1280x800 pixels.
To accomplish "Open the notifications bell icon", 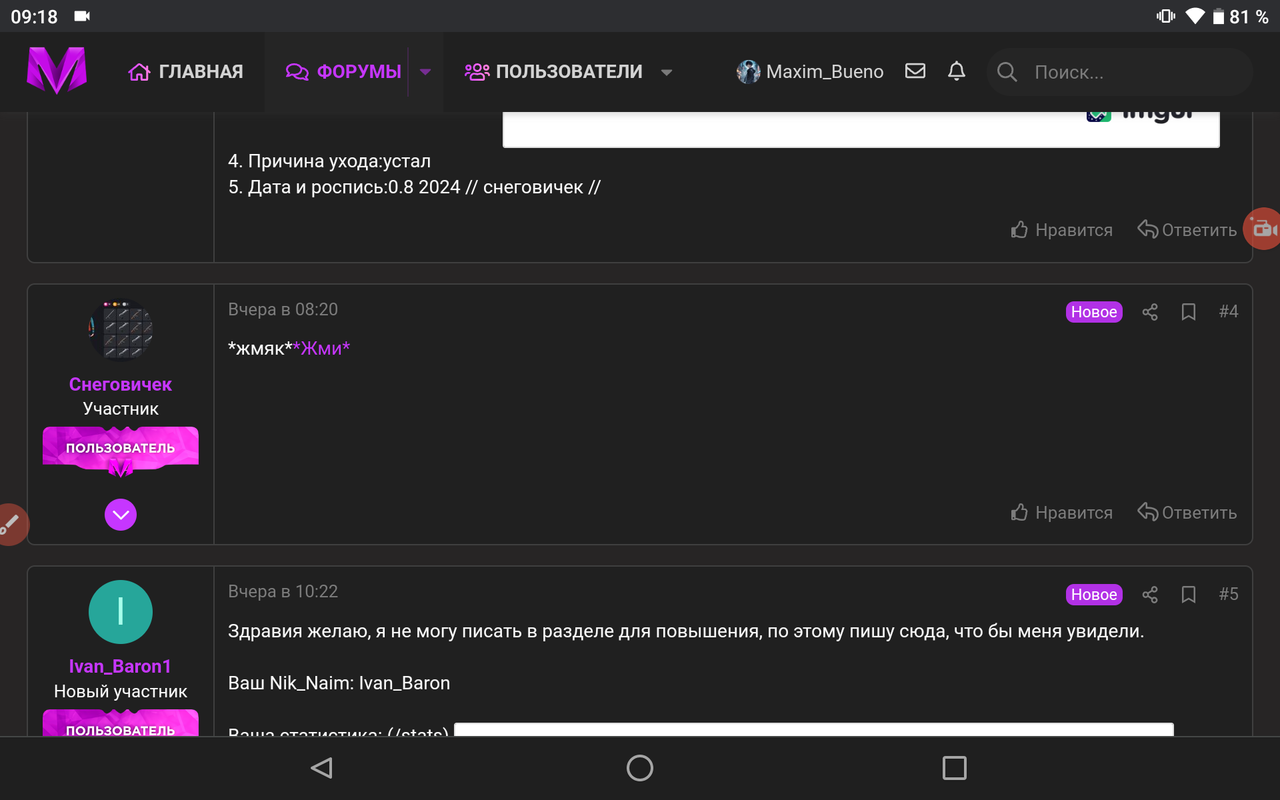I will tap(956, 71).
